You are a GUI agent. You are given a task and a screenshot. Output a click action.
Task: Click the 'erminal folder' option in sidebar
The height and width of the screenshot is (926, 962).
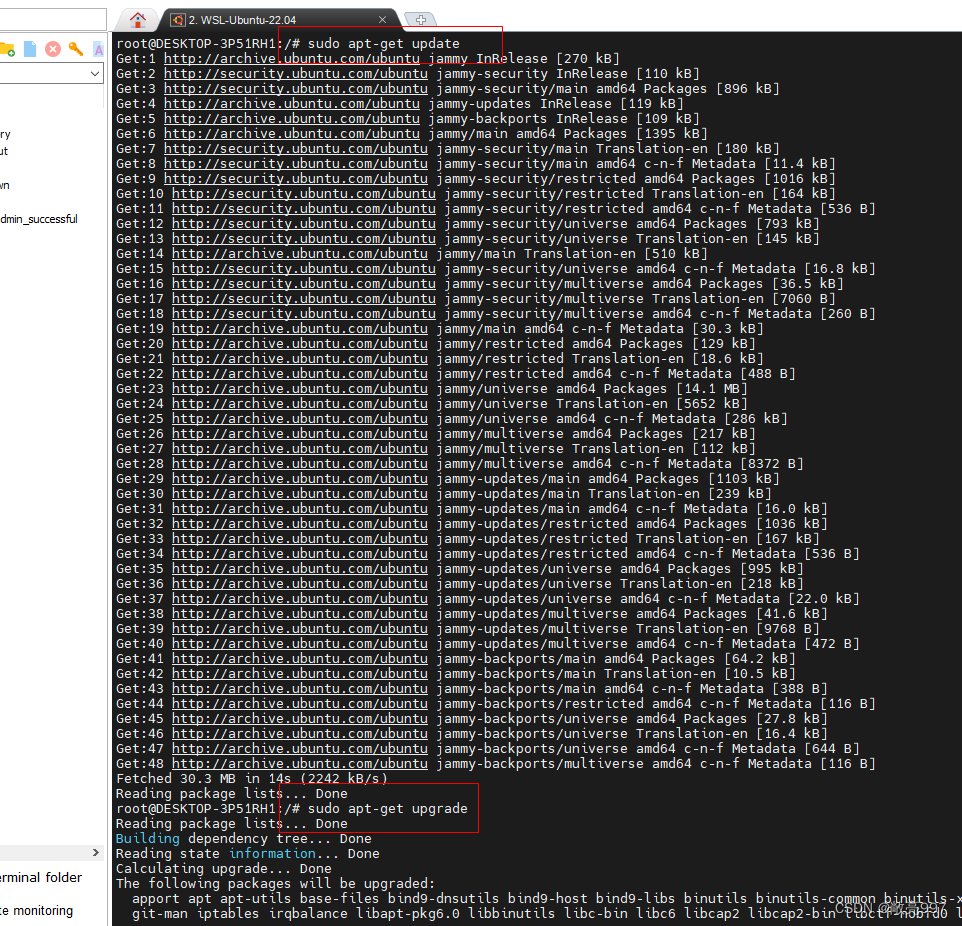(41, 878)
